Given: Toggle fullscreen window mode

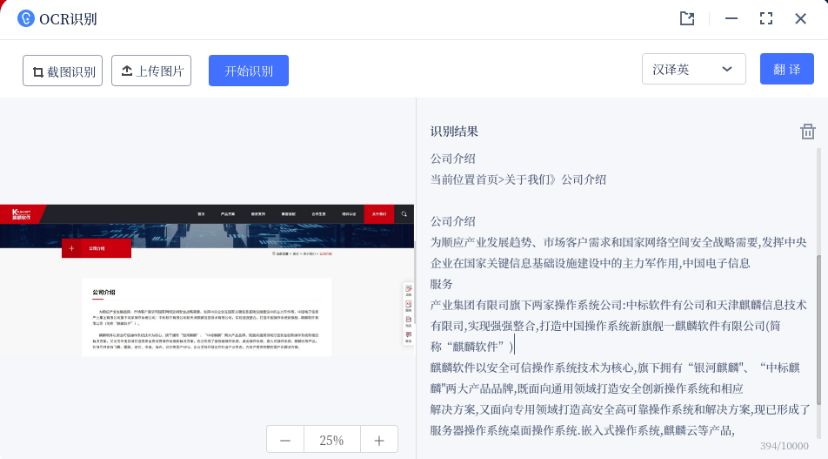Looking at the screenshot, I should [x=766, y=19].
